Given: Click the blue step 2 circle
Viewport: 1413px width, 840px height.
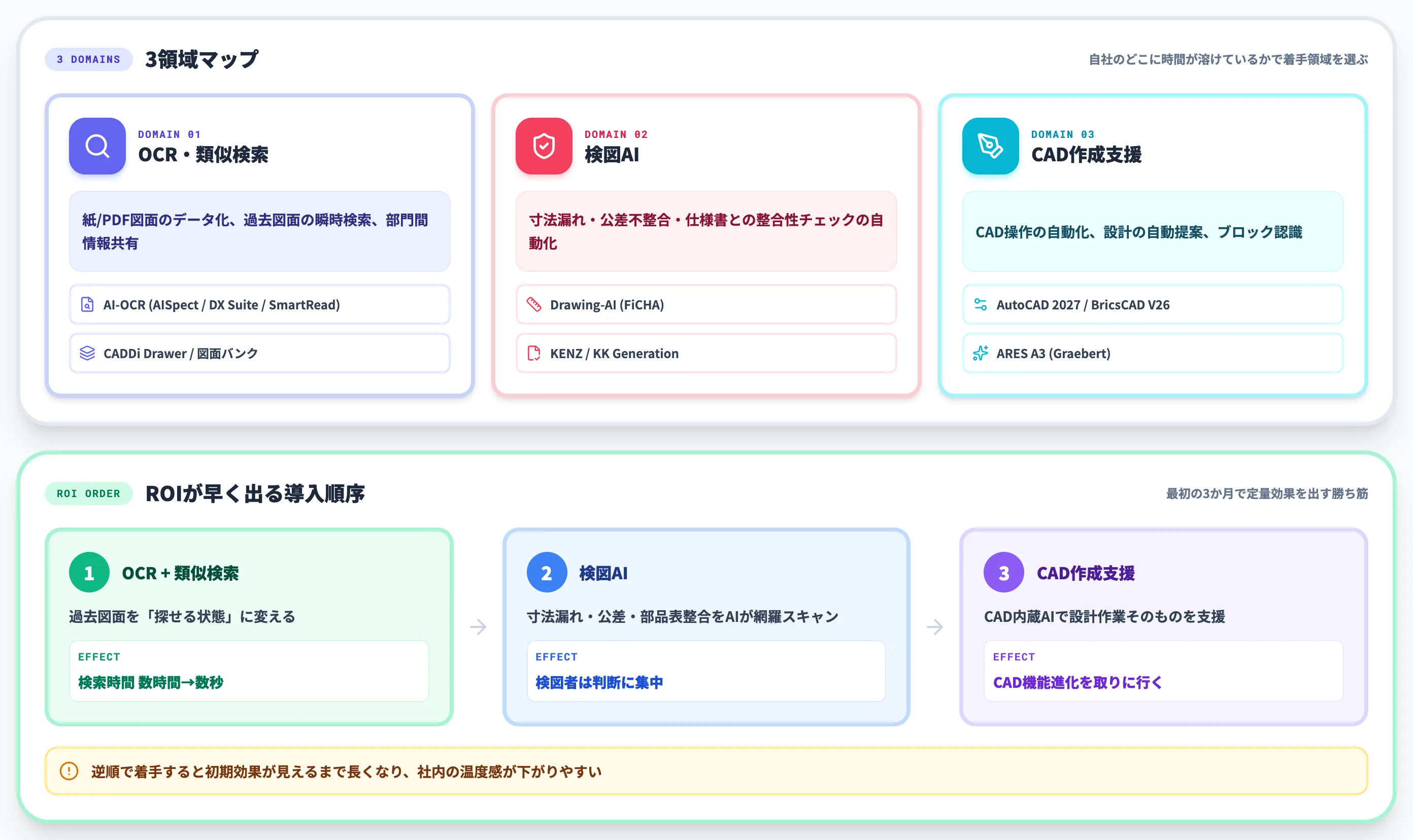Looking at the screenshot, I should (x=547, y=572).
